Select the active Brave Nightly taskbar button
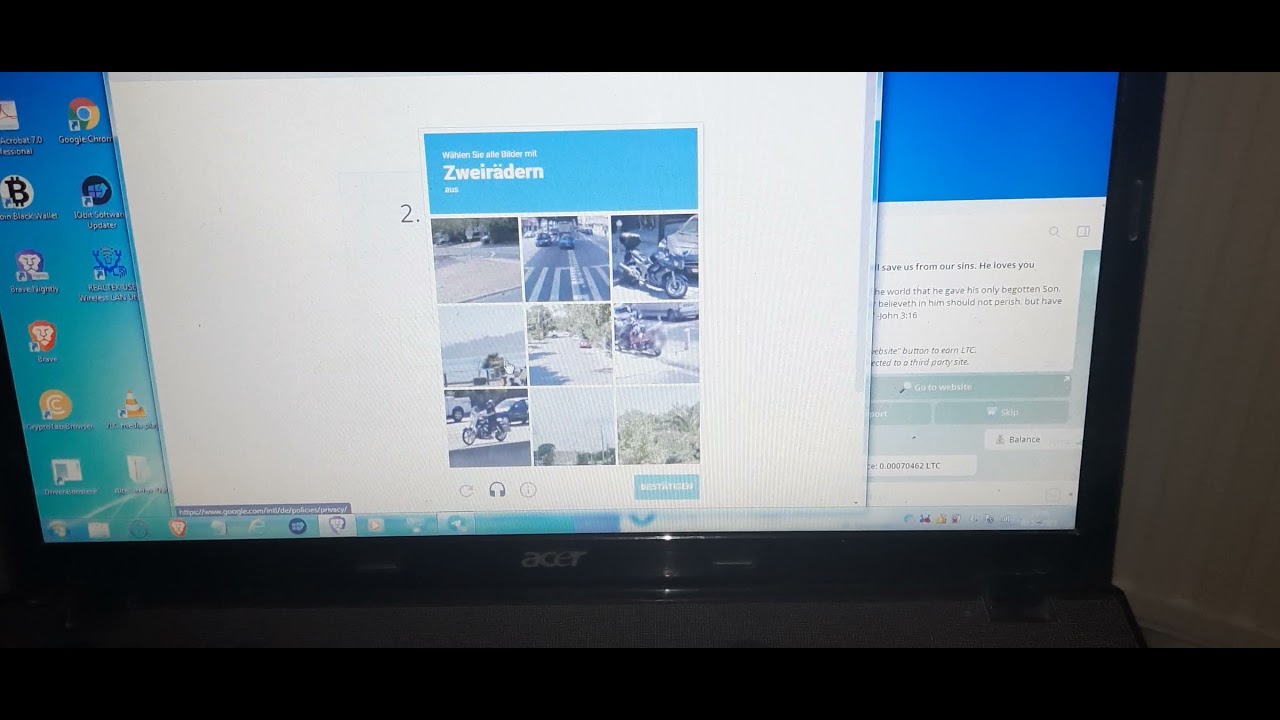1280x720 pixels. click(337, 525)
